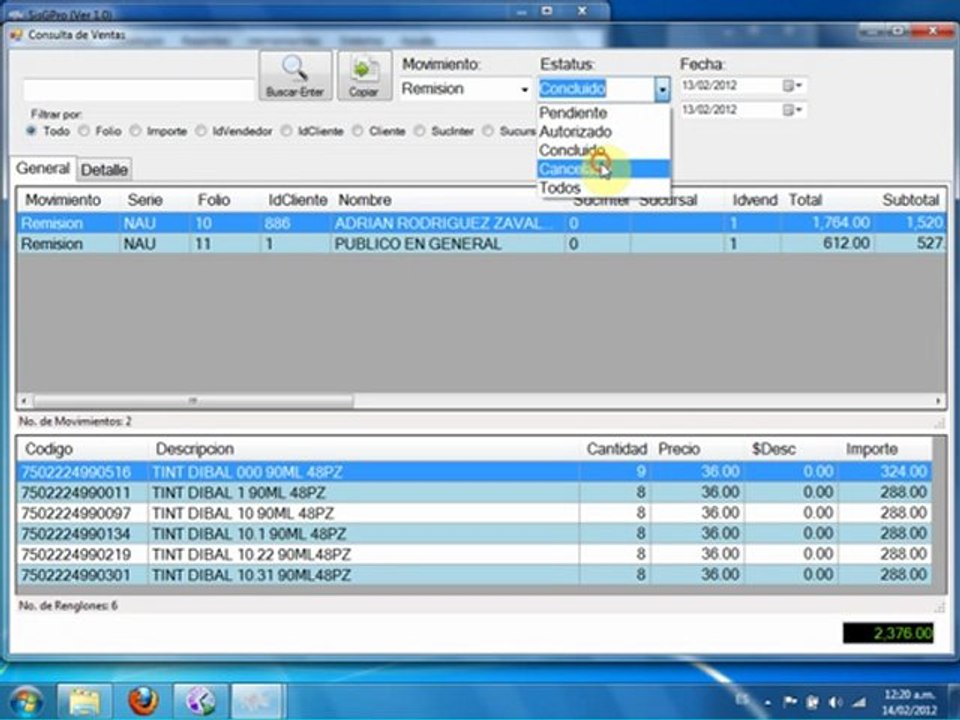The height and width of the screenshot is (720, 960).
Task: Select the PUBLICO EN GENERAL row
Action: coord(481,244)
